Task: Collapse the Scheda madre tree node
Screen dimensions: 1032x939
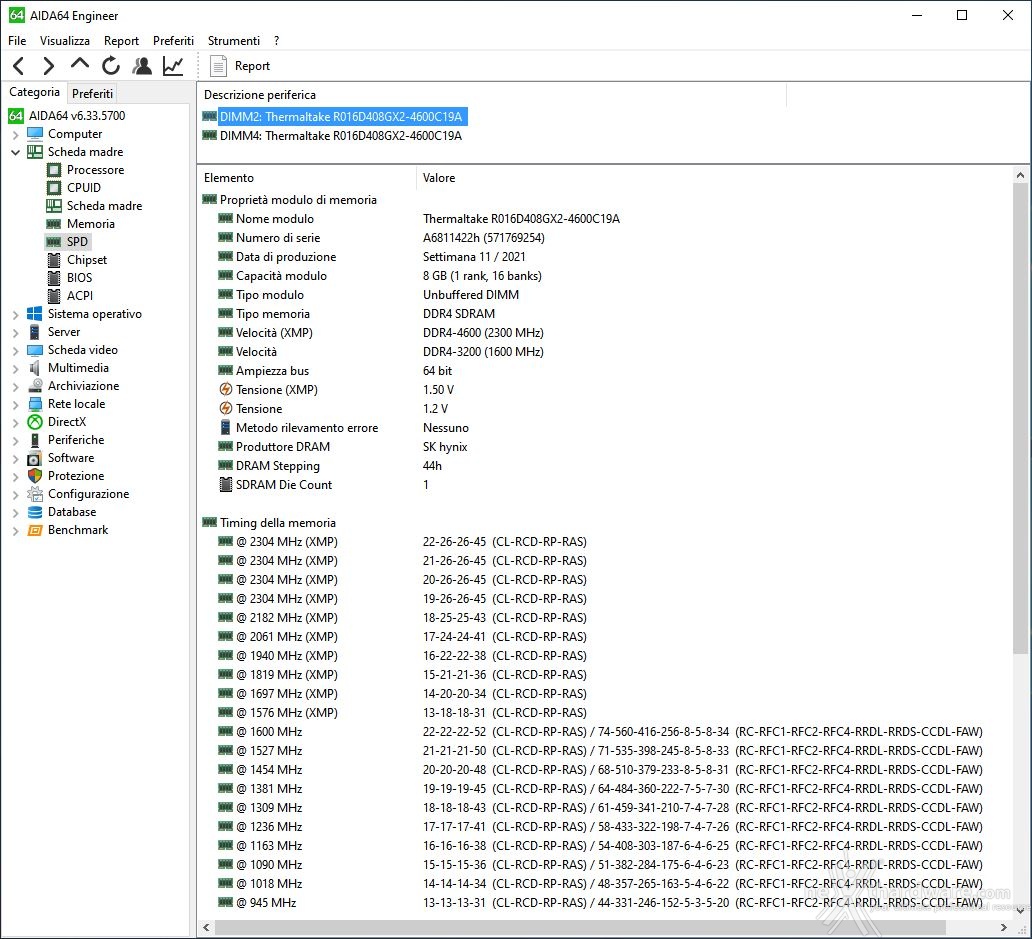Action: tap(16, 152)
